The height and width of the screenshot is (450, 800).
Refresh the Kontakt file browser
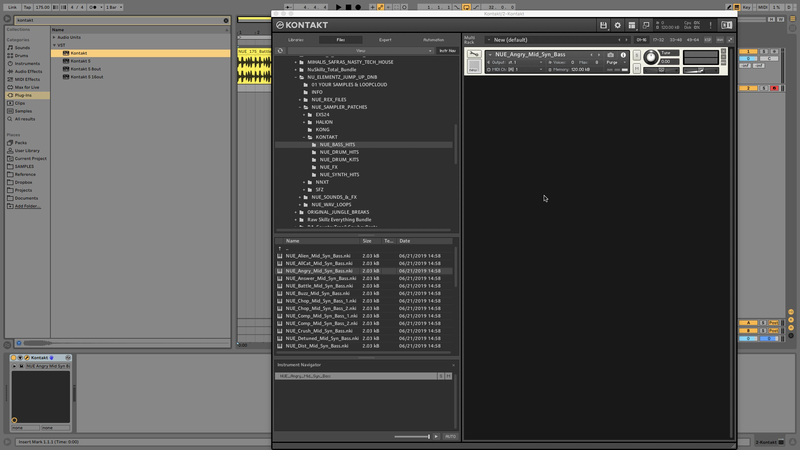(x=280, y=51)
